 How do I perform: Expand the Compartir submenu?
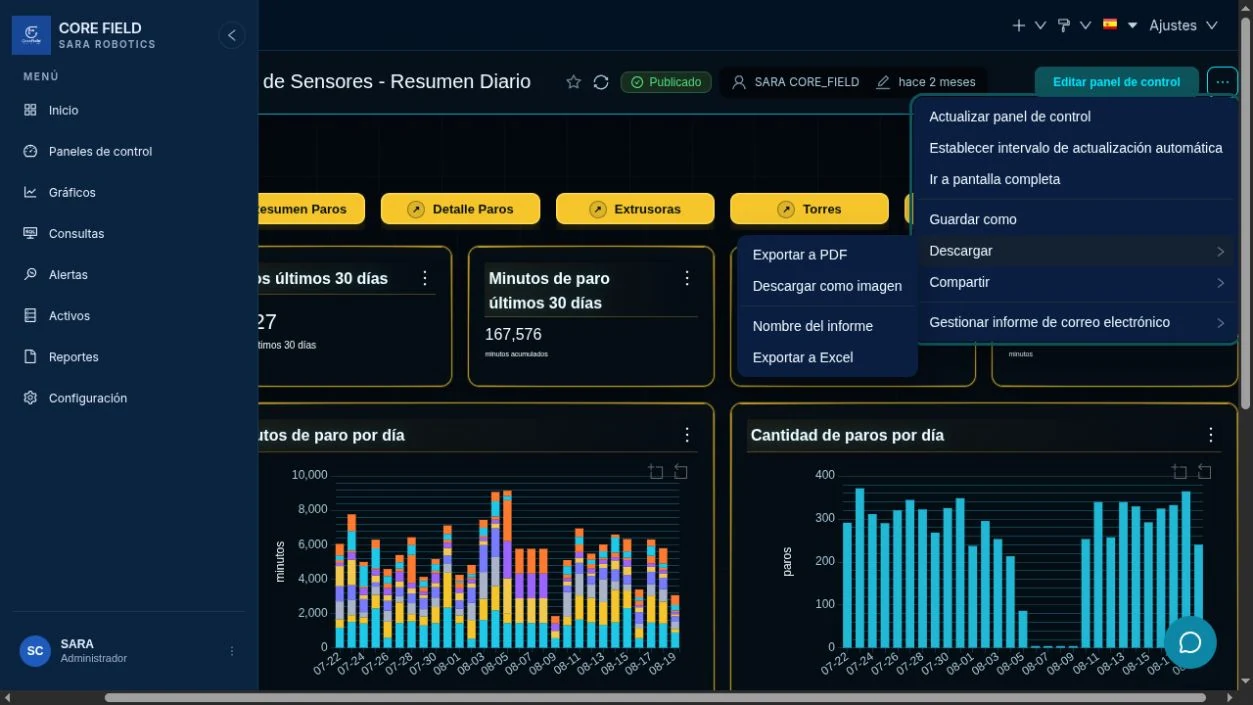1076,282
